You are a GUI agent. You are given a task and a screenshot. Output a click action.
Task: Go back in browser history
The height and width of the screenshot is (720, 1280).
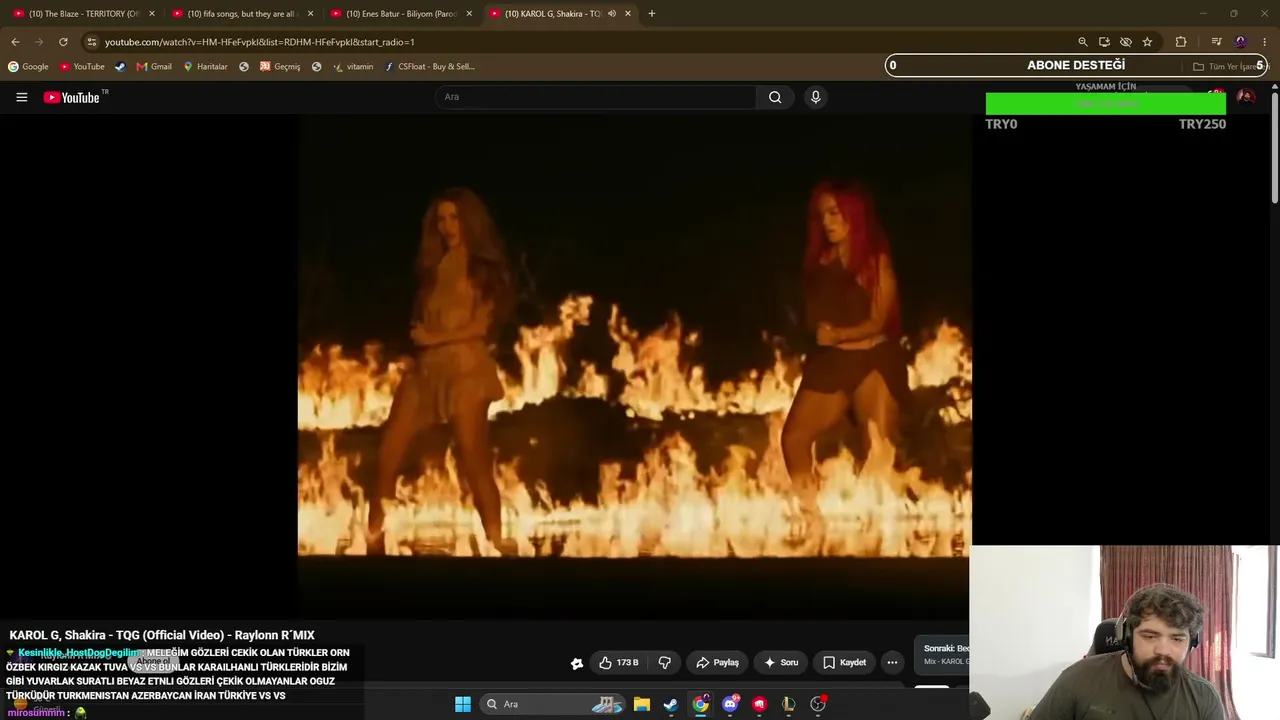pos(15,42)
